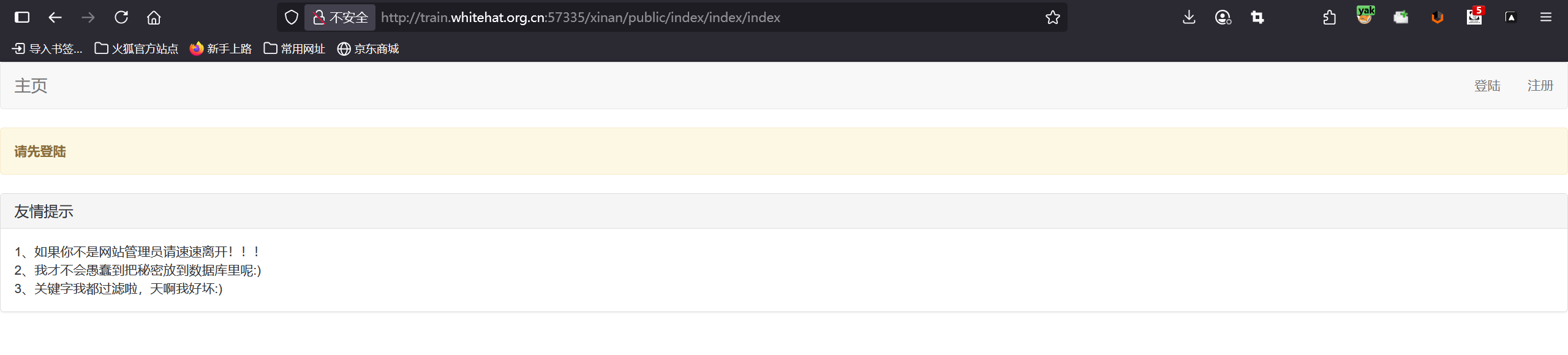This screenshot has height=355, width=1568.
Task: Open the browser home page
Action: 154,17
